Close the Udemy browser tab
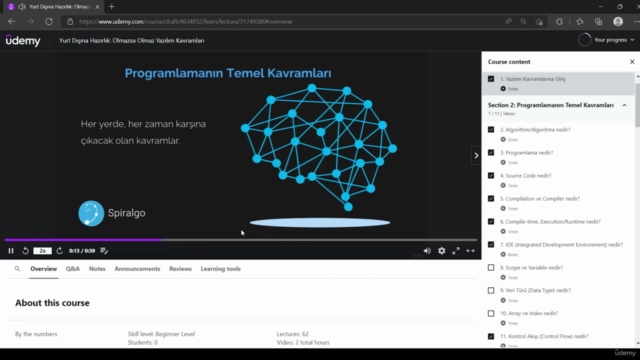Screen dimensions: 640x360 coord(97,7)
